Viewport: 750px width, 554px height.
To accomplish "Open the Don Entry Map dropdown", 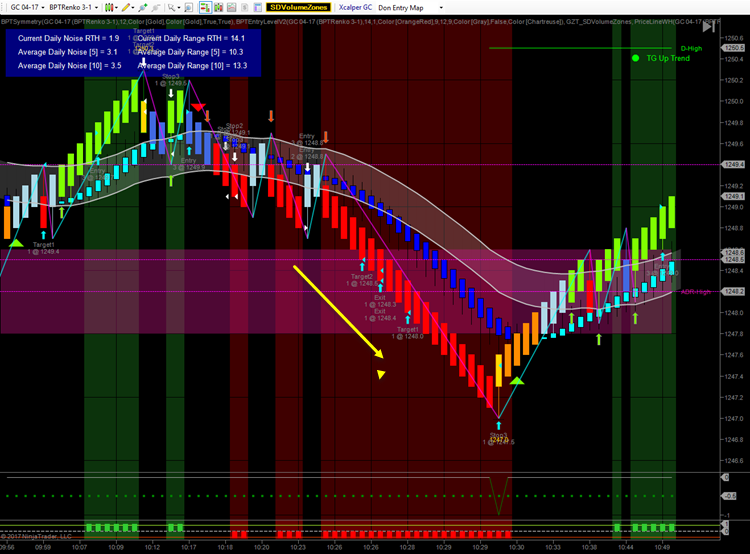I will [410, 8].
